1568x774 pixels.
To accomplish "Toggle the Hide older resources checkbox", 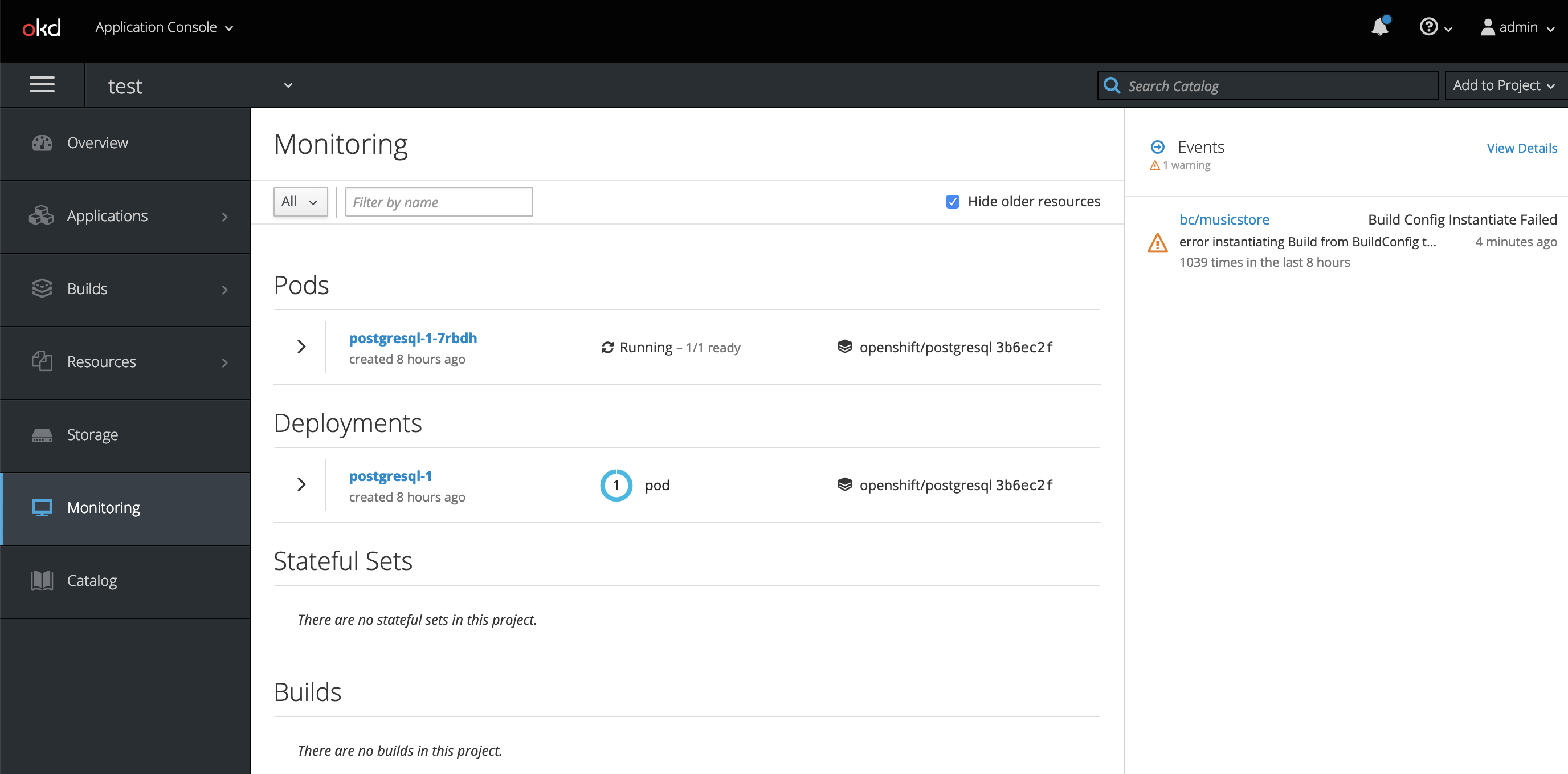I will click(x=953, y=201).
